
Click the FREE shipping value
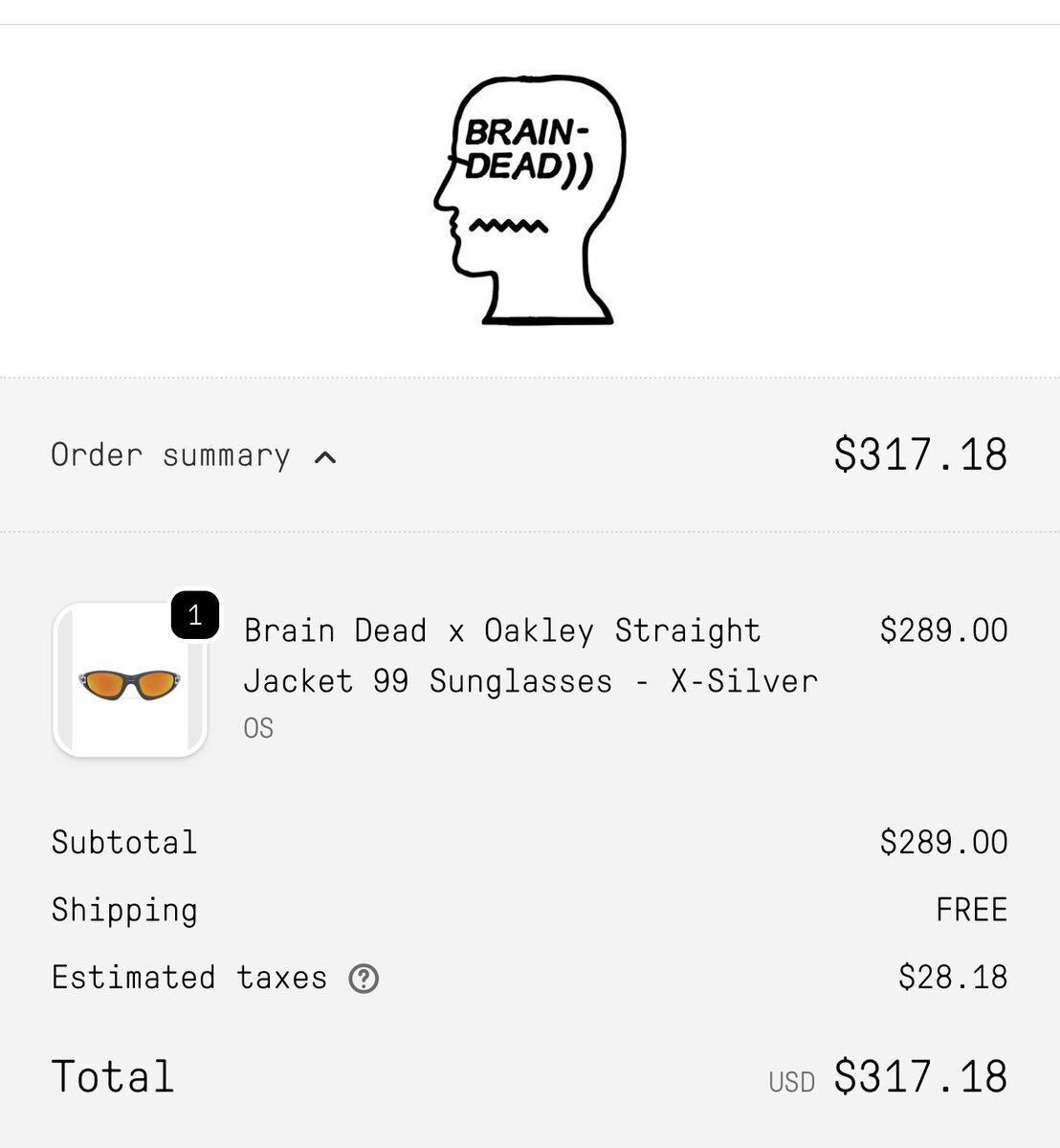pos(971,910)
